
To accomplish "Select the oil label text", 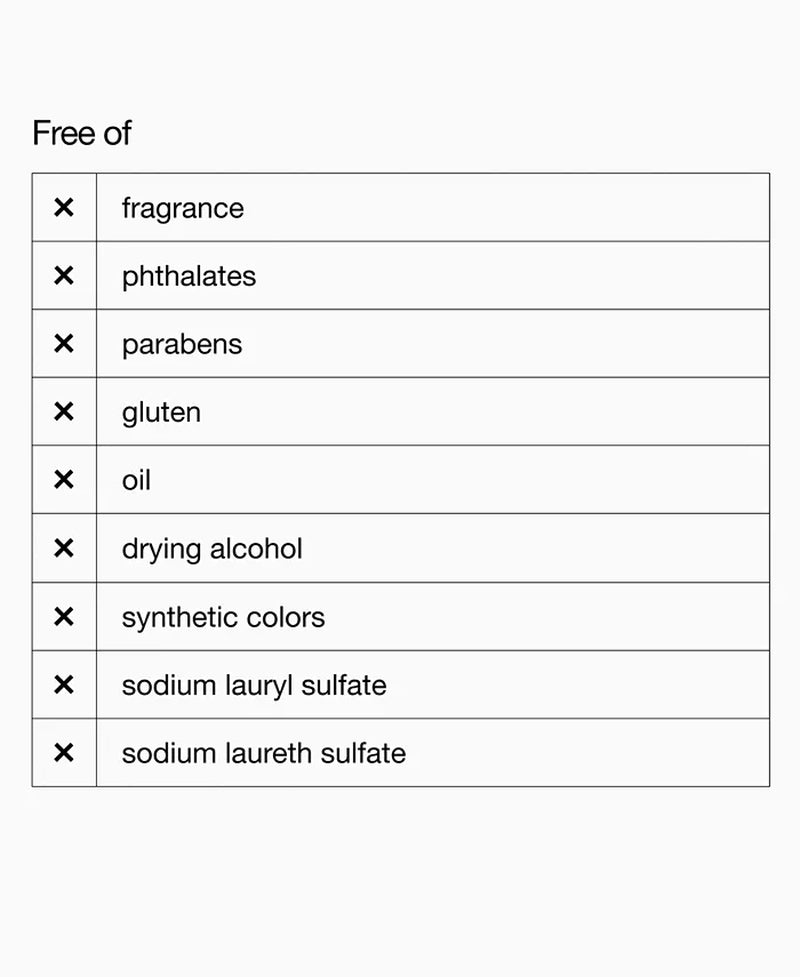I will click(136, 481).
